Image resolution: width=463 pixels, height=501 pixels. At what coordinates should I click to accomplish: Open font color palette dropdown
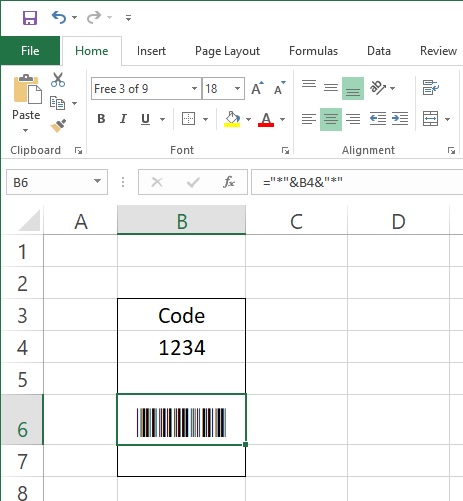pyautogui.click(x=283, y=119)
